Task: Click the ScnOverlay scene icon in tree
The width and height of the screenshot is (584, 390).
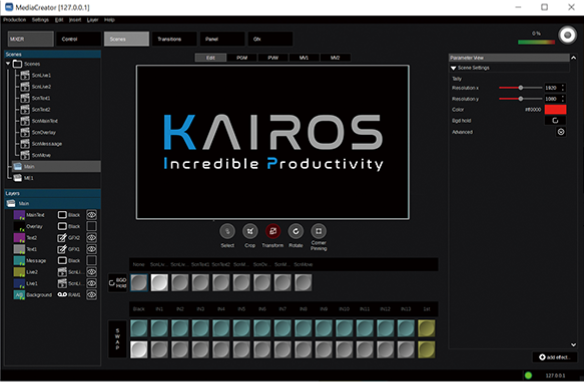Action: 25,132
